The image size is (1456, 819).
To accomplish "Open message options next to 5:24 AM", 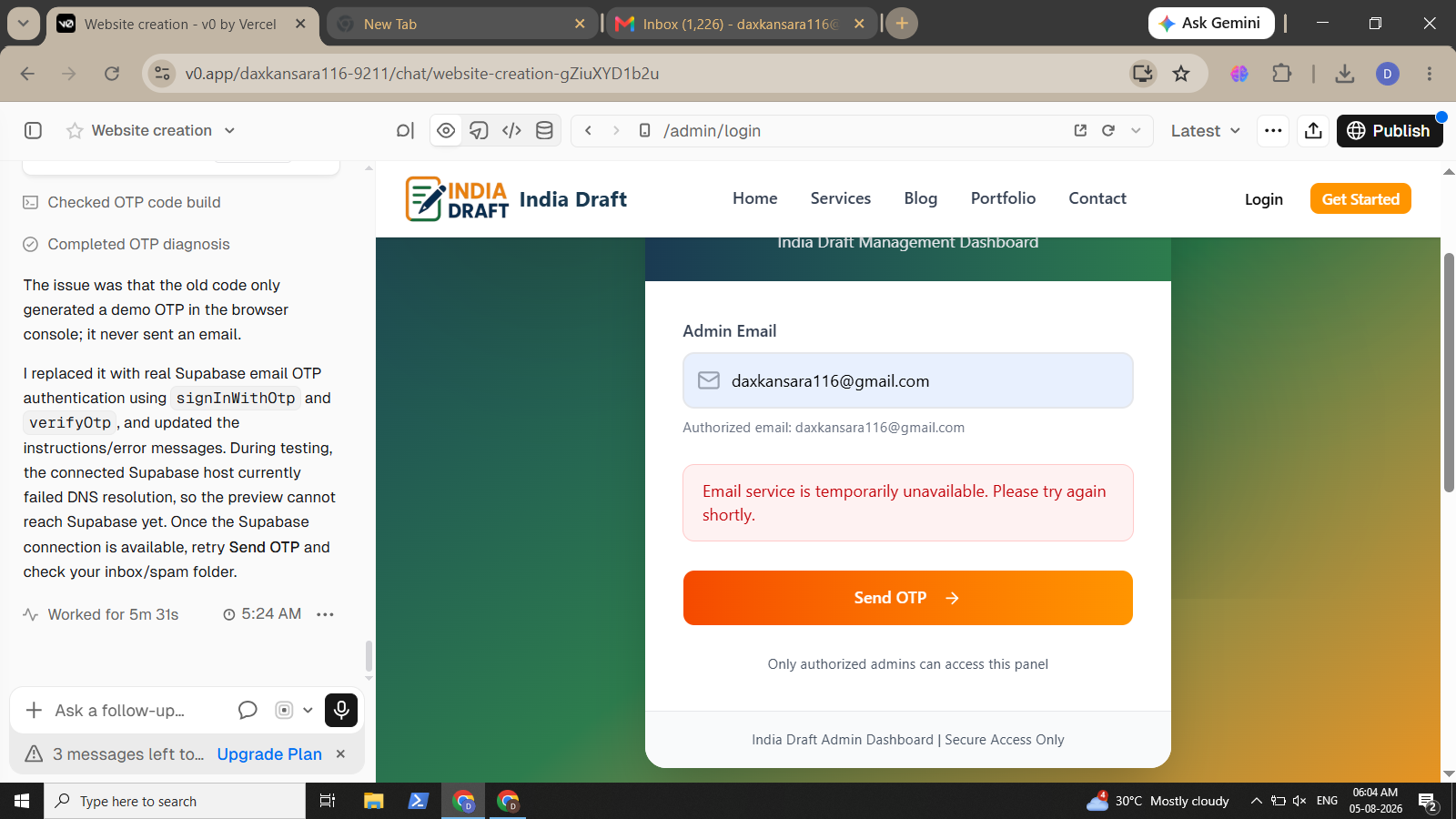I will [325, 614].
